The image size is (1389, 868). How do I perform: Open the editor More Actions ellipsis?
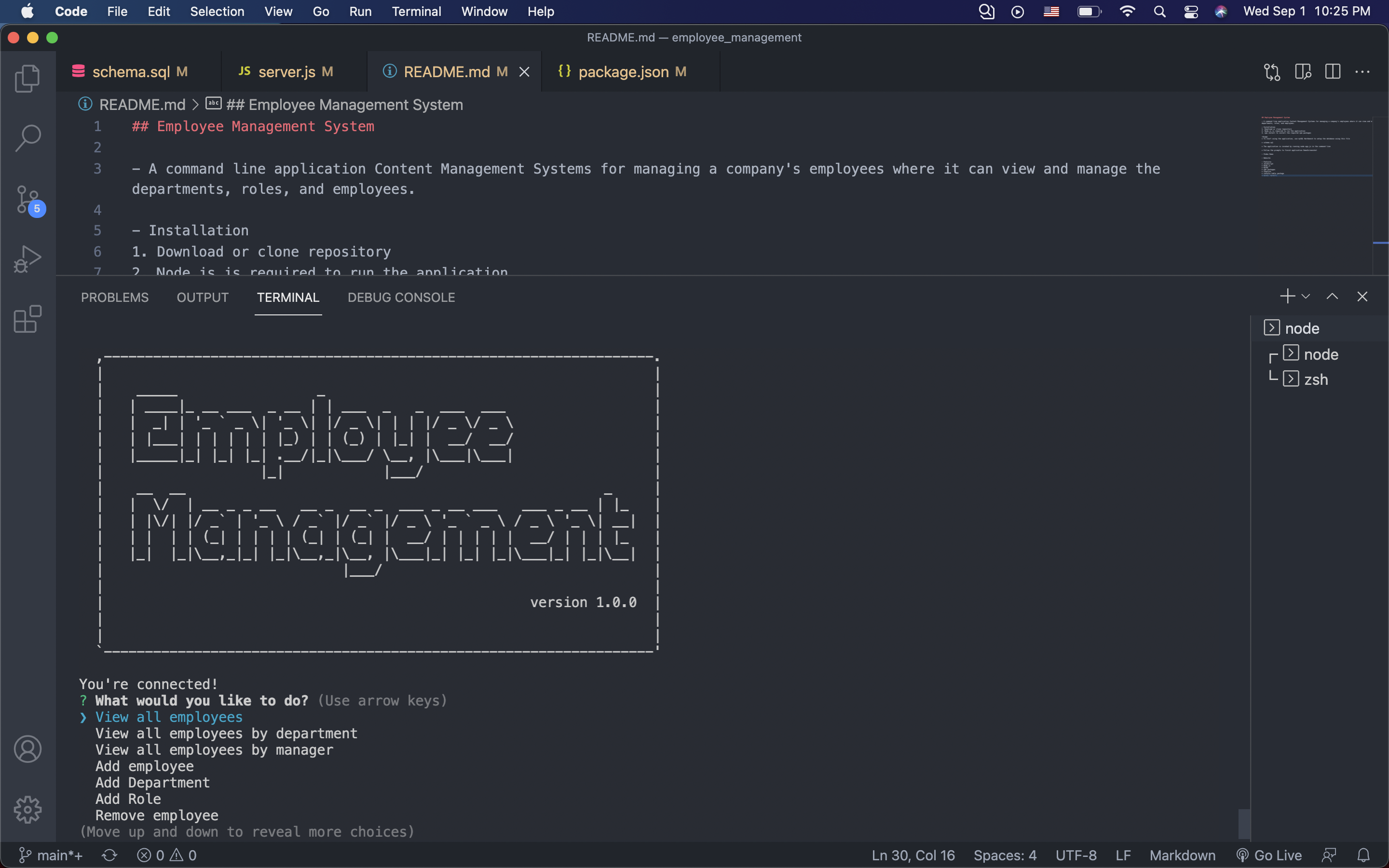click(x=1362, y=72)
